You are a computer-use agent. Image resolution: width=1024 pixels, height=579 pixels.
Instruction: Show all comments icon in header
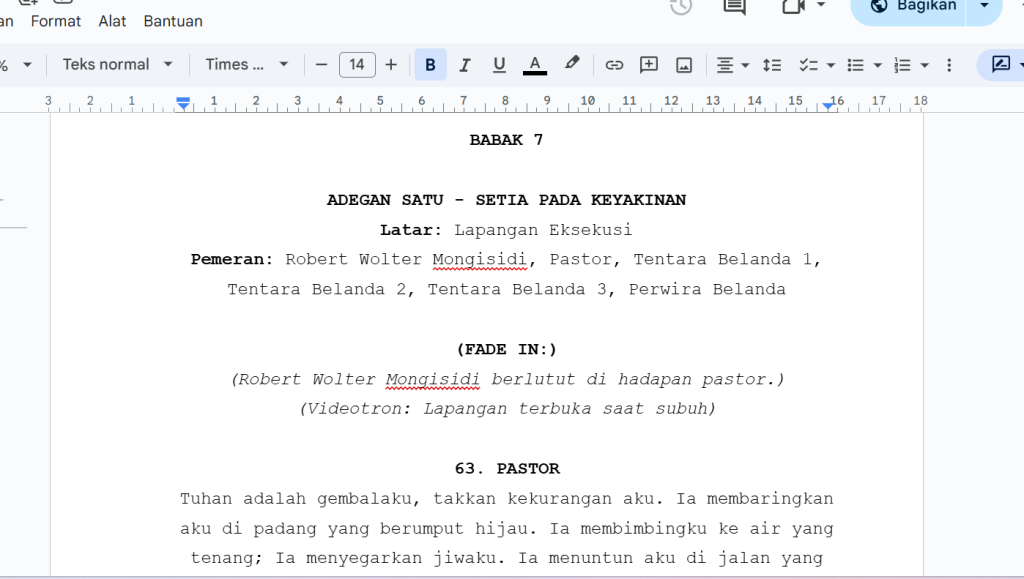tap(734, 6)
